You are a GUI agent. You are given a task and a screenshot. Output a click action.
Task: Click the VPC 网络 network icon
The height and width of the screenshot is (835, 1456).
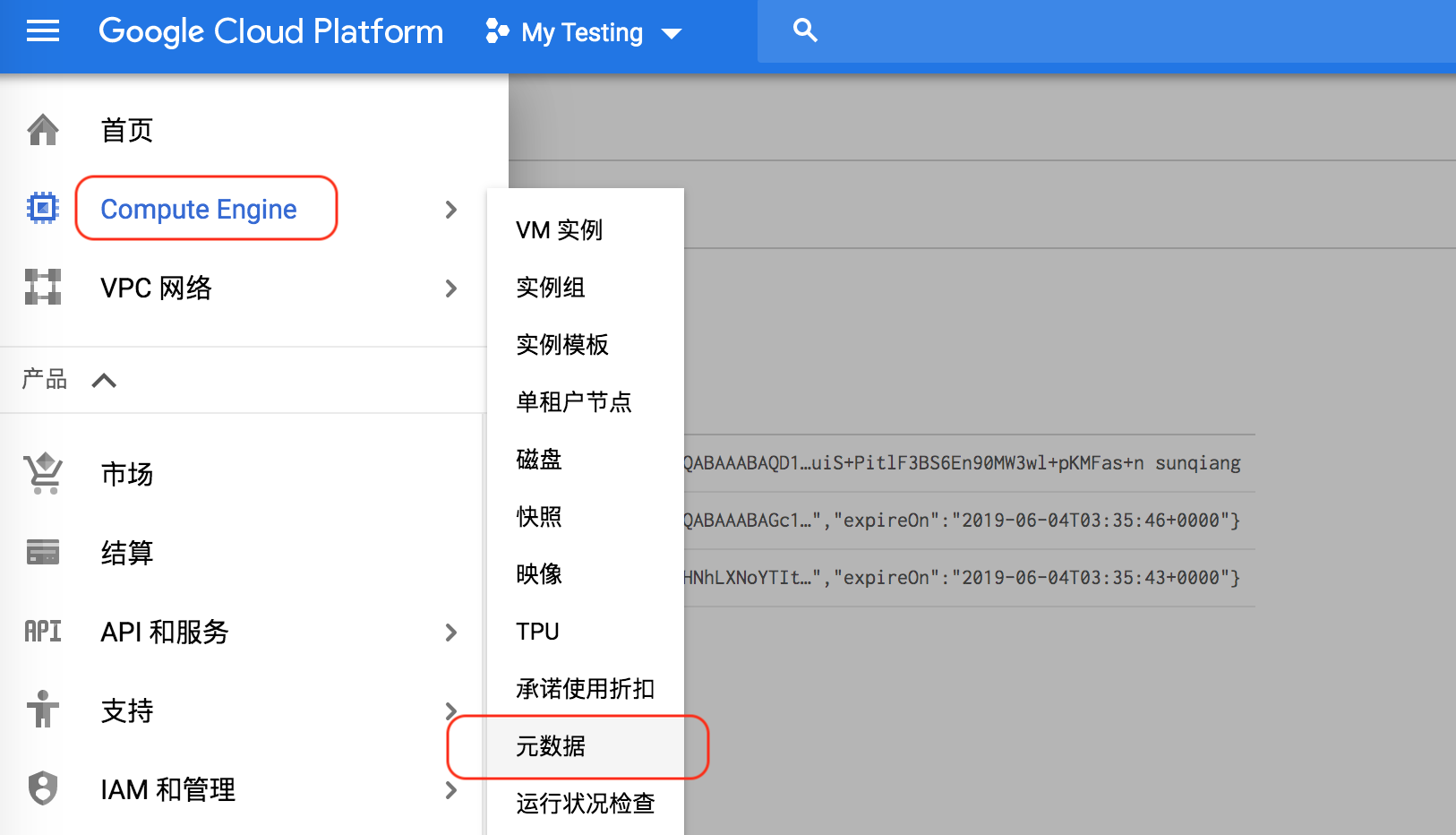(x=42, y=287)
